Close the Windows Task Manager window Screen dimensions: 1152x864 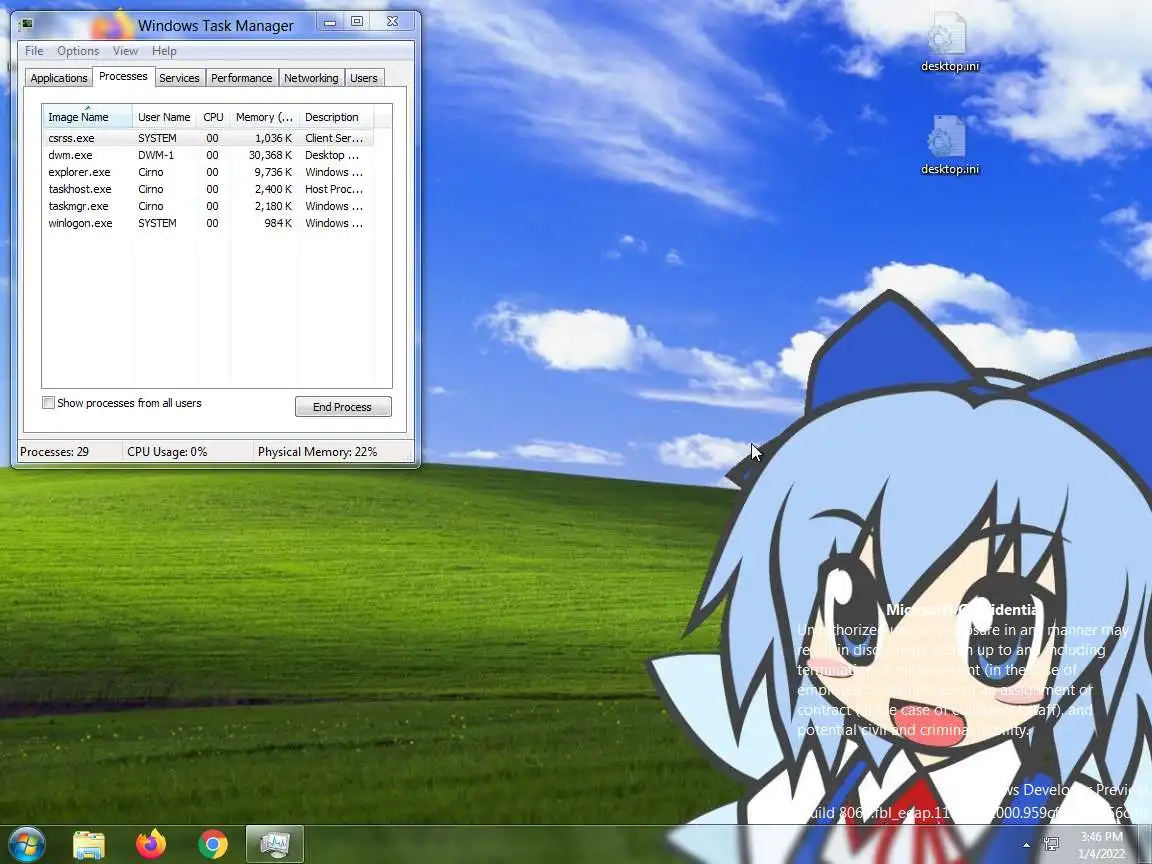[392, 22]
